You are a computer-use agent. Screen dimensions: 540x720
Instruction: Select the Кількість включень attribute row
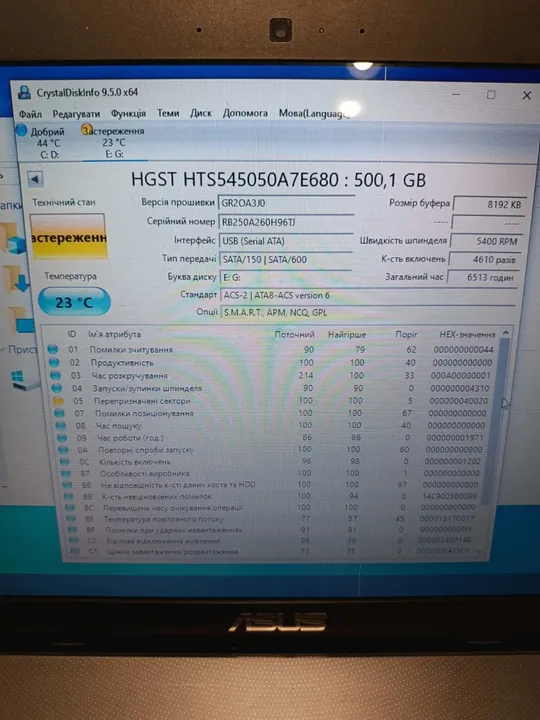point(272,461)
